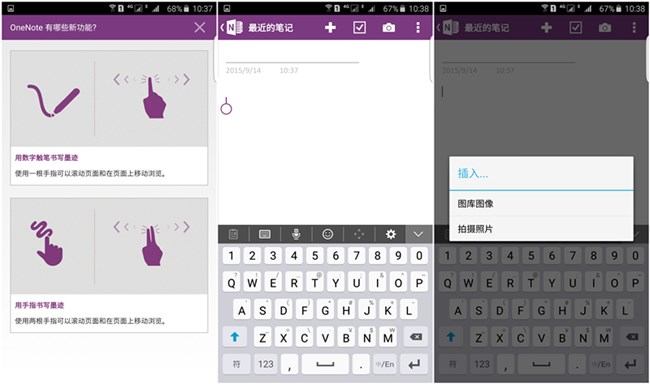Open overflow menu dots in middle screen
The image size is (650, 384).
418,28
